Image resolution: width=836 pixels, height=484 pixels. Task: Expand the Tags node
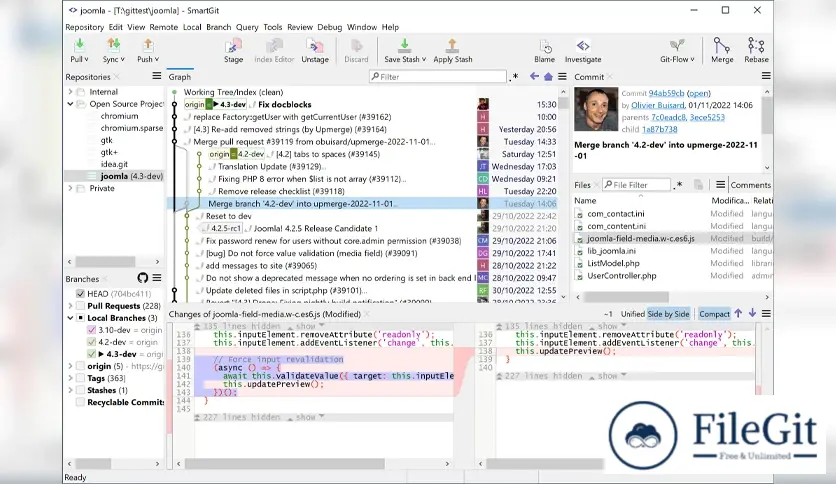70,378
